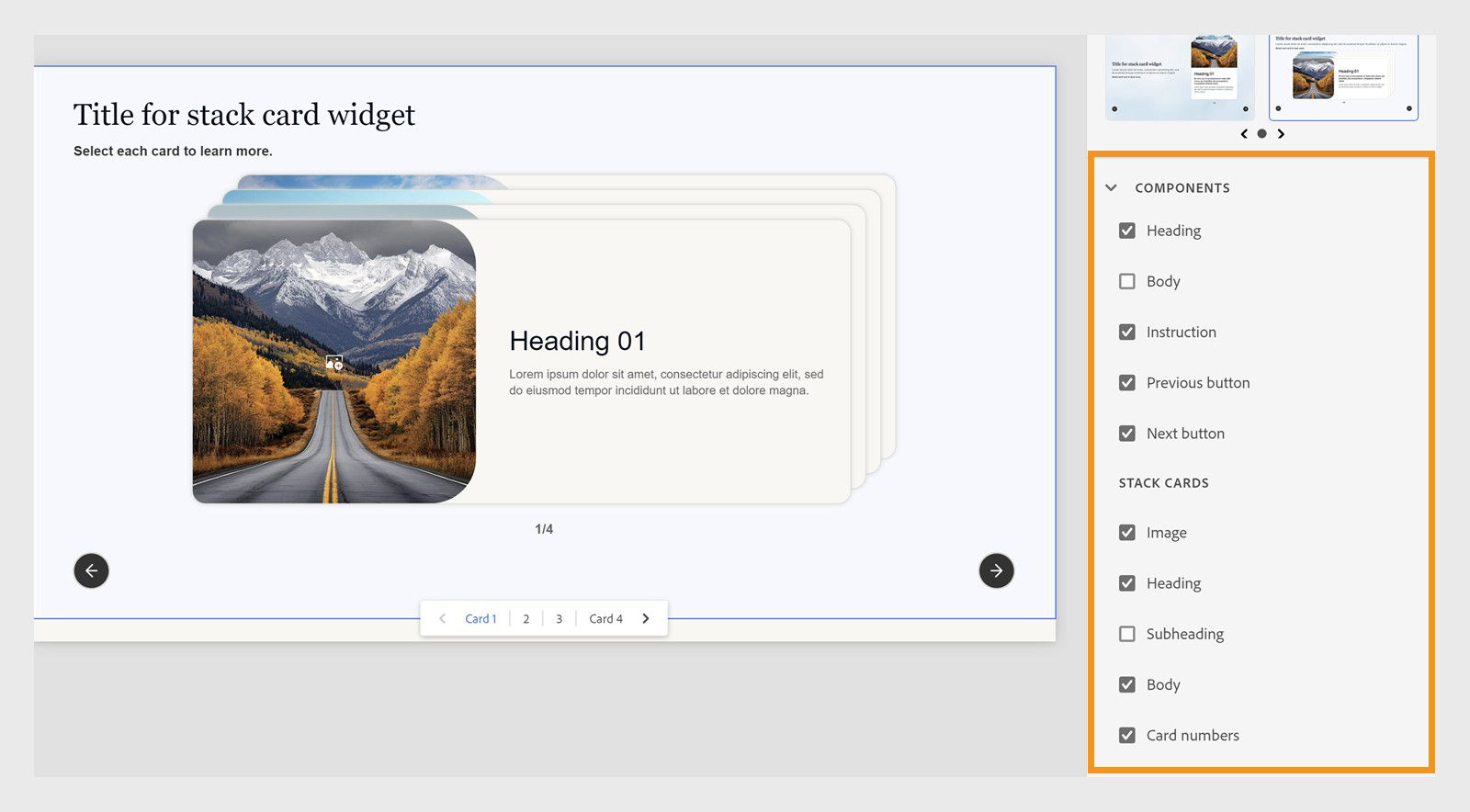Click the previous arrow button on slide

[91, 570]
